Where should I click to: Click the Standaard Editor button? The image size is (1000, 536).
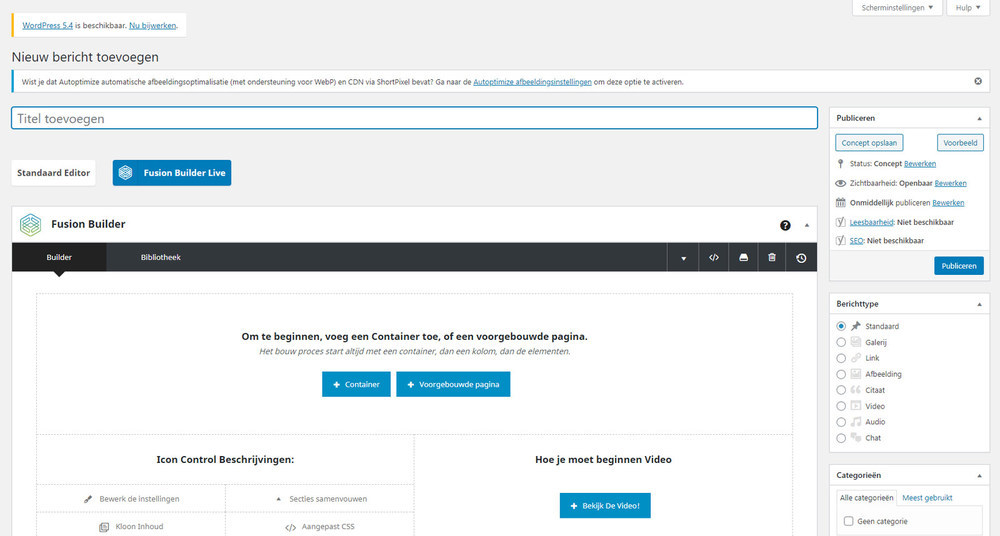click(54, 173)
